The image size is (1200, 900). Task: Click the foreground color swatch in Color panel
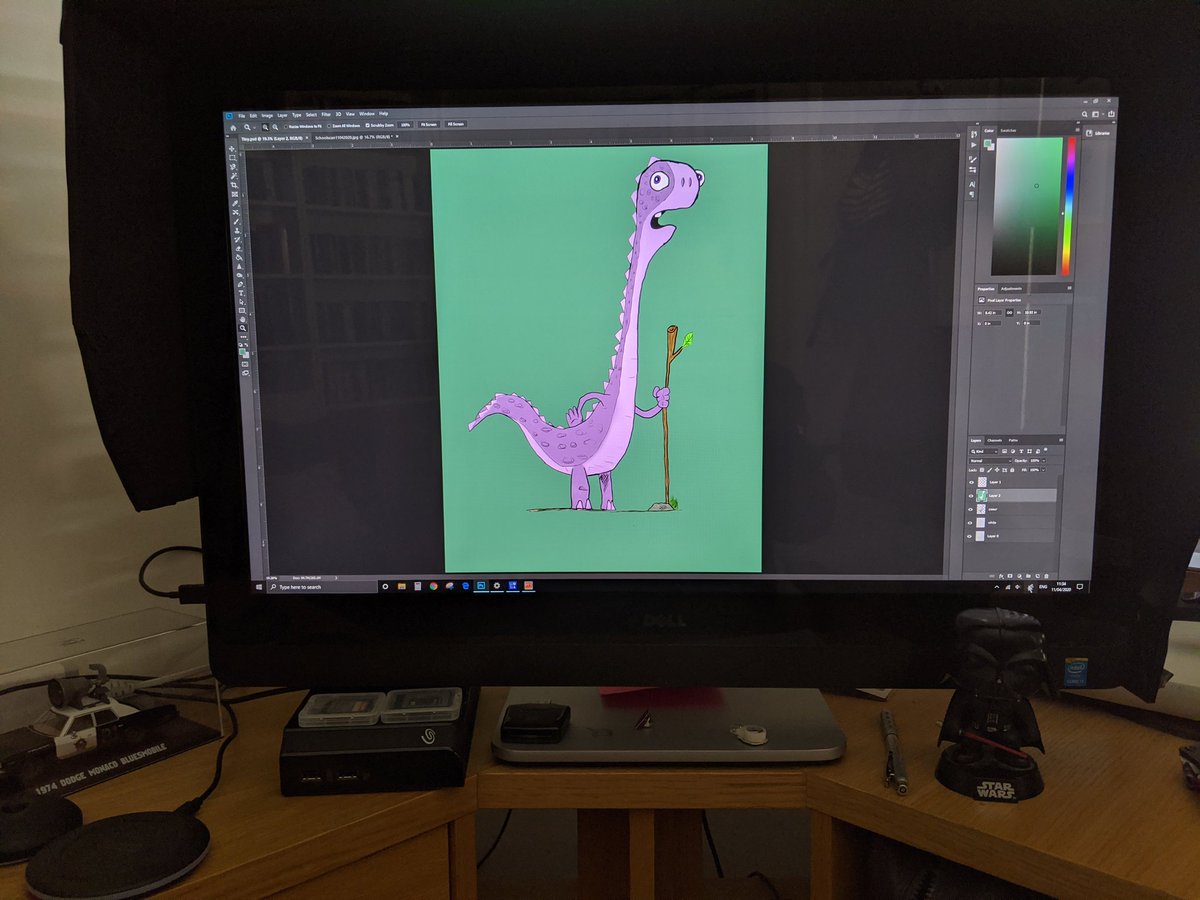pos(987,142)
